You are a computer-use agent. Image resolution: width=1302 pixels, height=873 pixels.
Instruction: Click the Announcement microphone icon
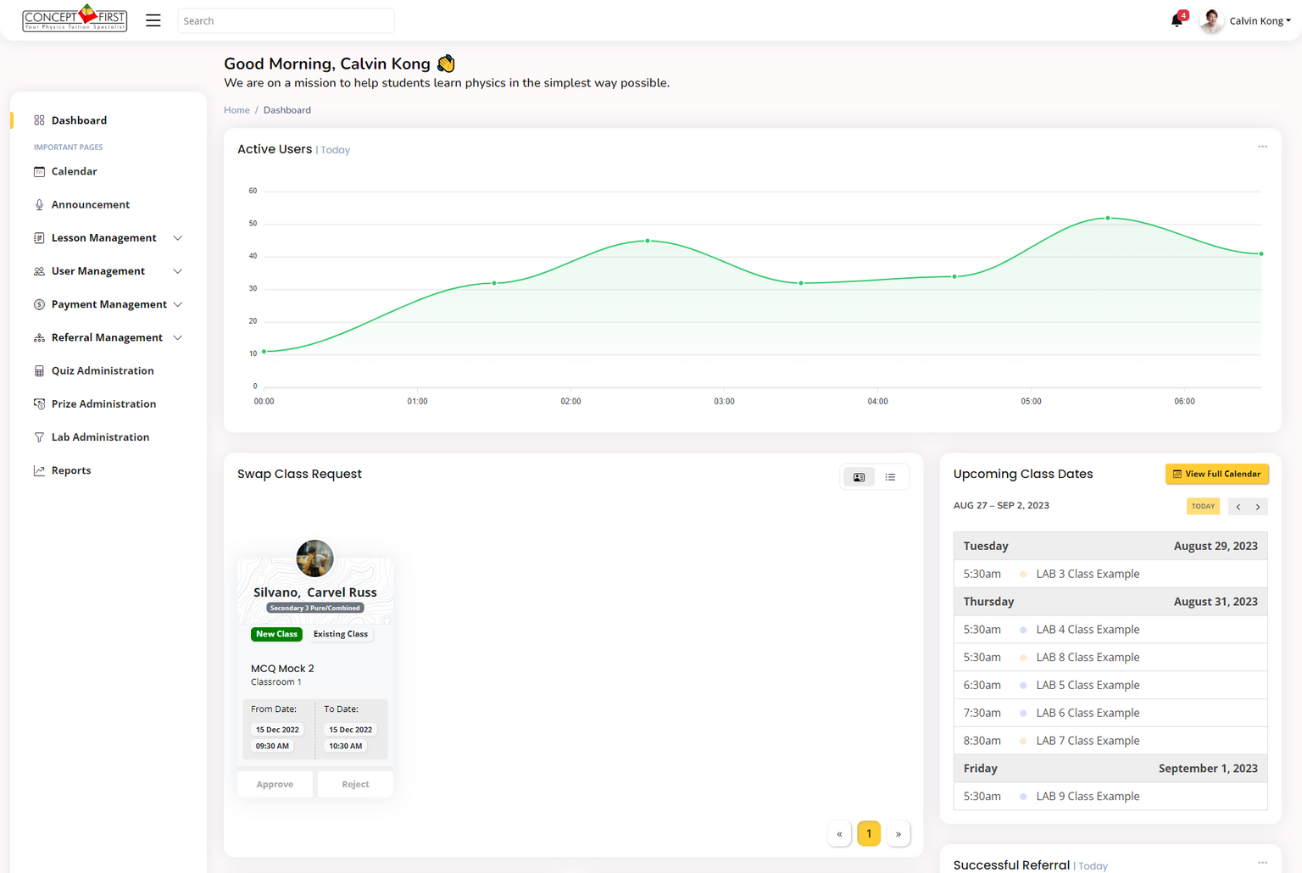(39, 204)
